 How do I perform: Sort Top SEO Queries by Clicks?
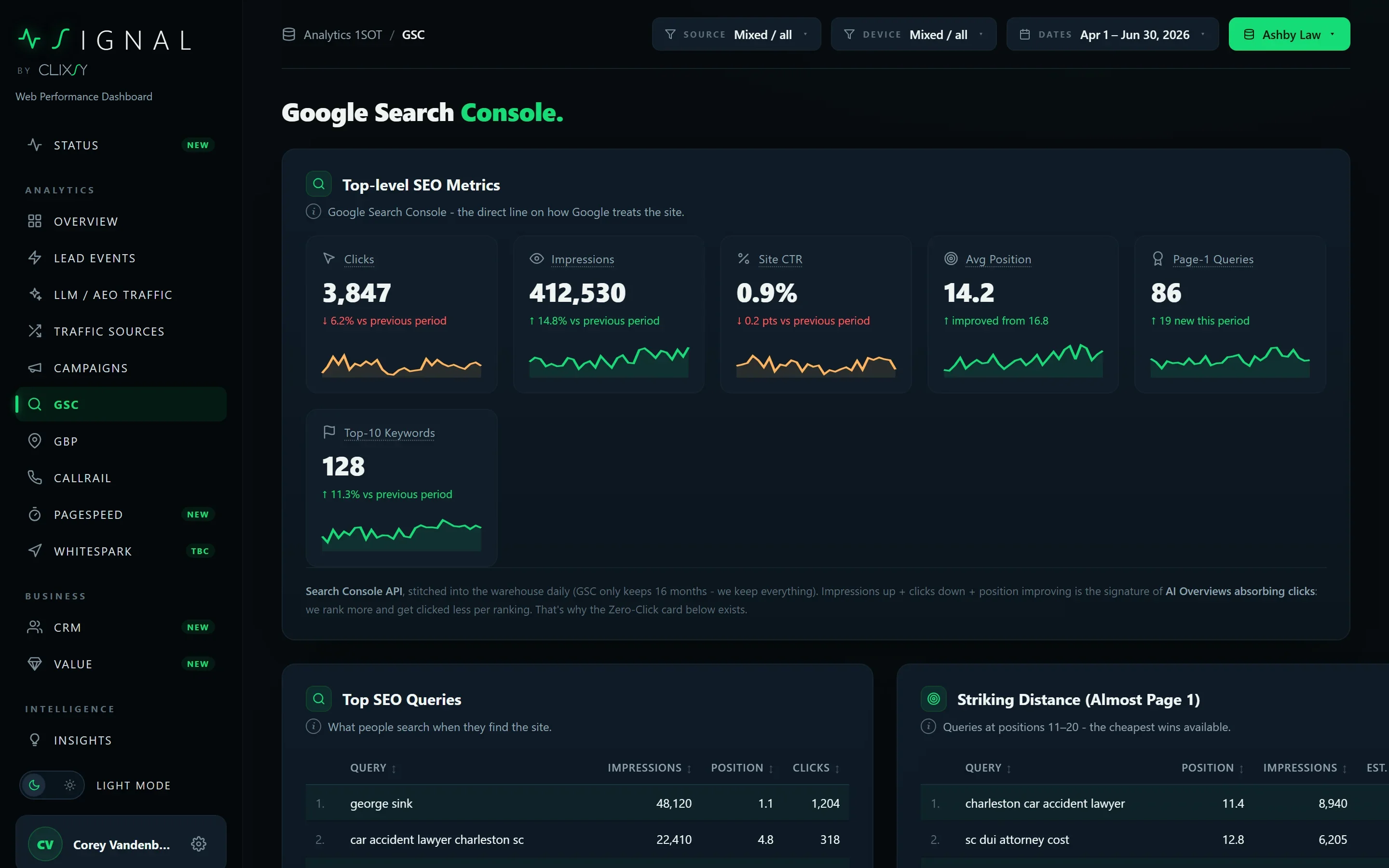click(x=816, y=768)
